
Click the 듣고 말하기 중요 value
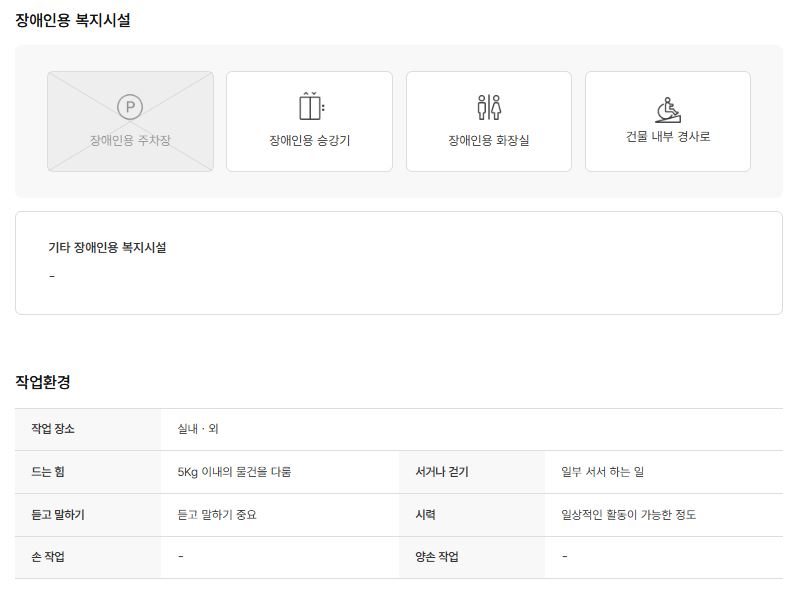click(217, 515)
